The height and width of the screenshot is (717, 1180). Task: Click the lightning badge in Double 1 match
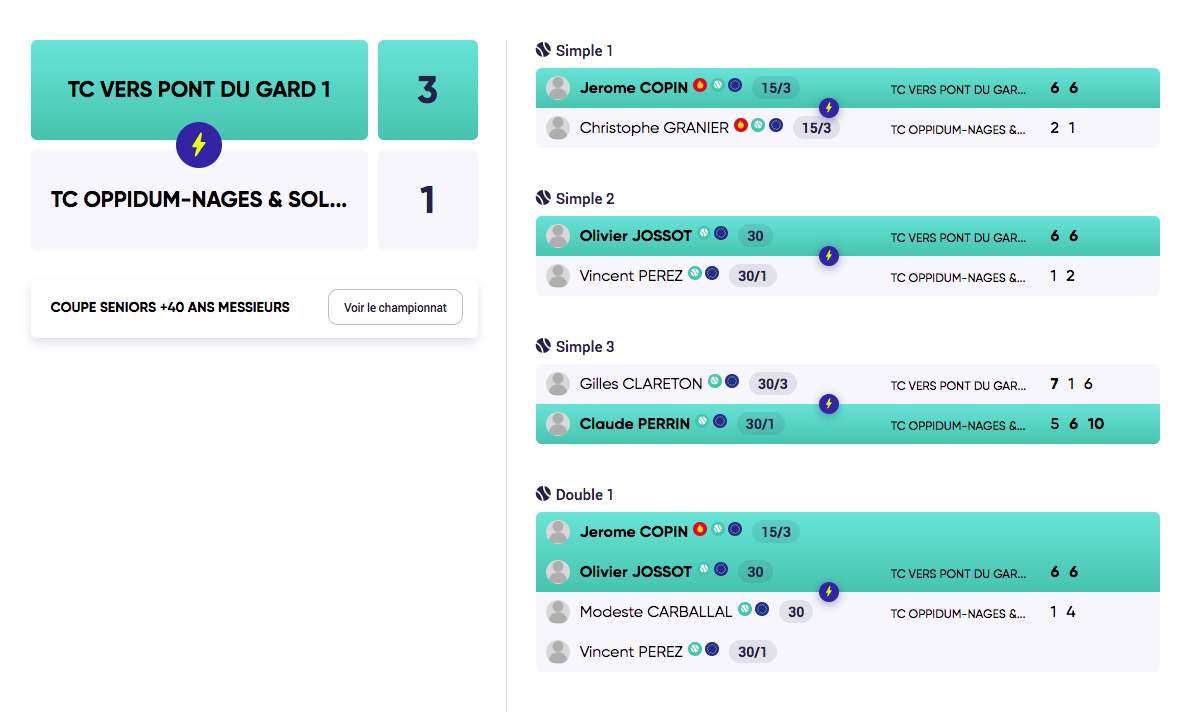pyautogui.click(x=828, y=592)
